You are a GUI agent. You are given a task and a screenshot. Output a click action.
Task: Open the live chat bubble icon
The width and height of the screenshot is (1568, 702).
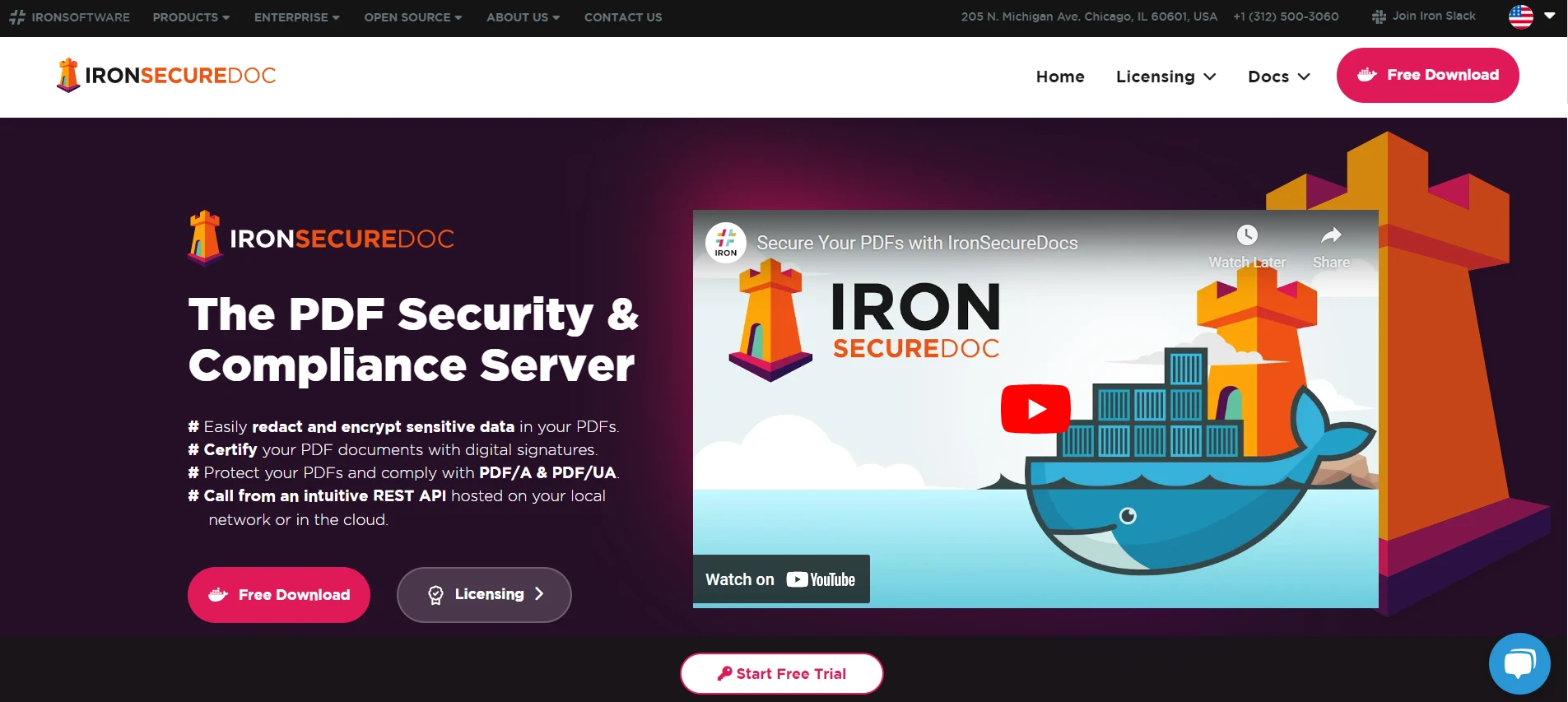point(1519,663)
